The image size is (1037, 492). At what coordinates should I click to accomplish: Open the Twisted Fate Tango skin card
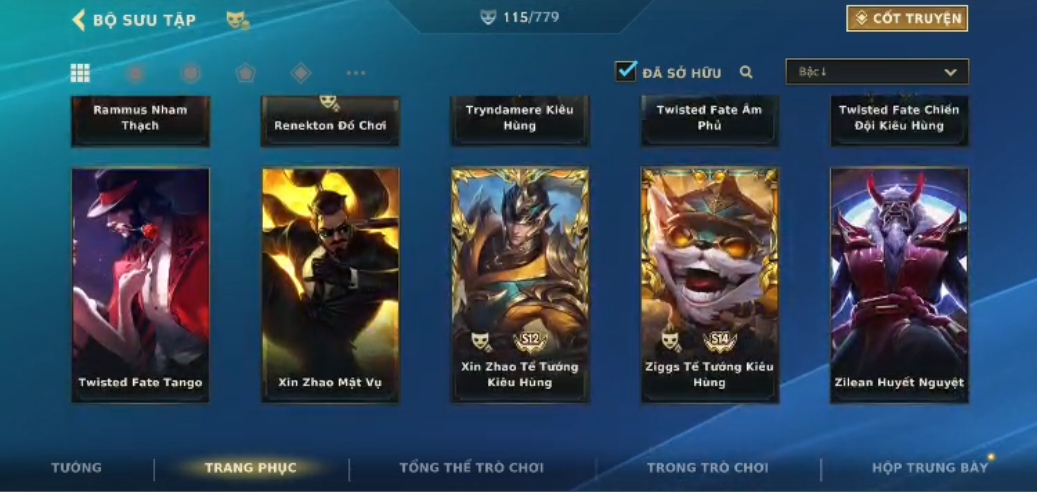[140, 285]
